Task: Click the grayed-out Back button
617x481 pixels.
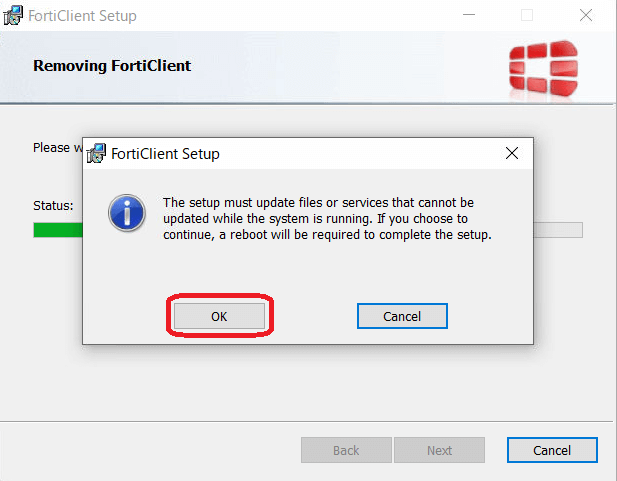Action: 346,450
